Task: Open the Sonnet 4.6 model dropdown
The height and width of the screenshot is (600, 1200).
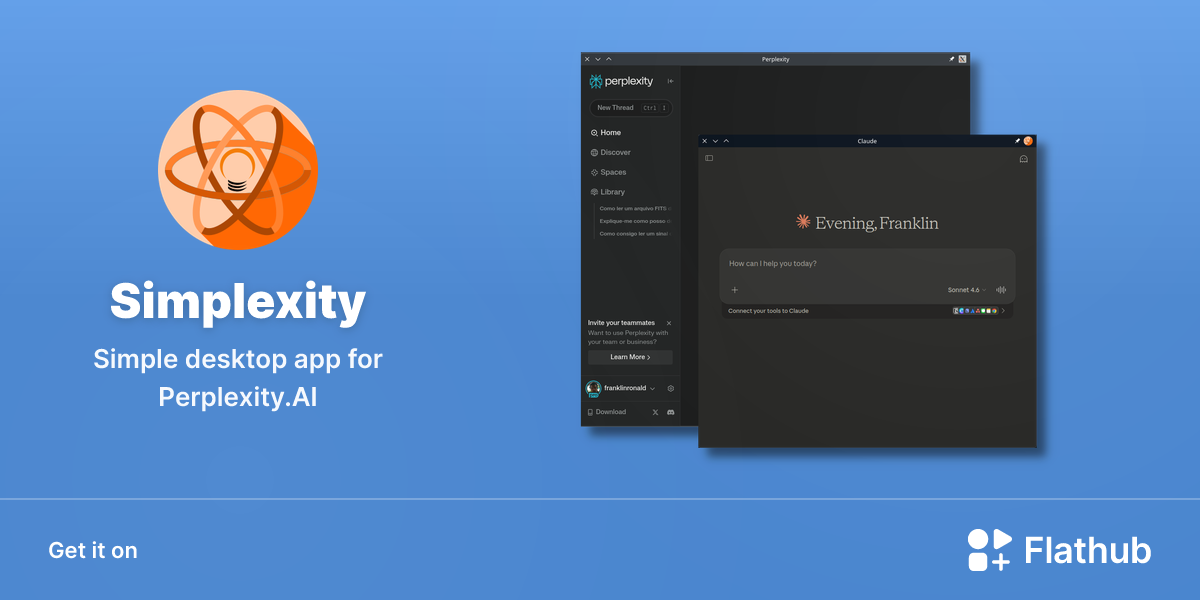Action: [x=967, y=290]
